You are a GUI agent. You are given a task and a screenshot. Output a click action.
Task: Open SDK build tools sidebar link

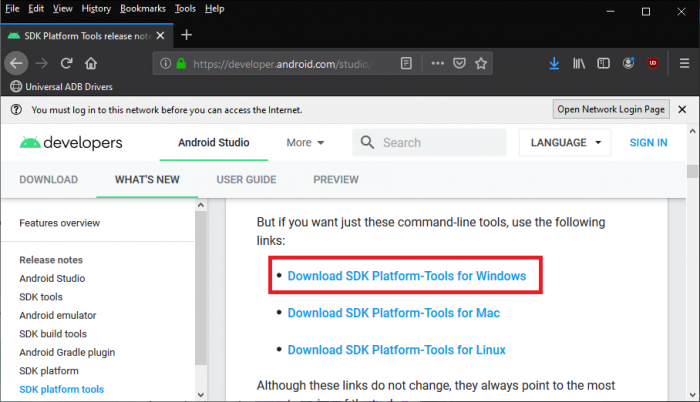tap(53, 334)
